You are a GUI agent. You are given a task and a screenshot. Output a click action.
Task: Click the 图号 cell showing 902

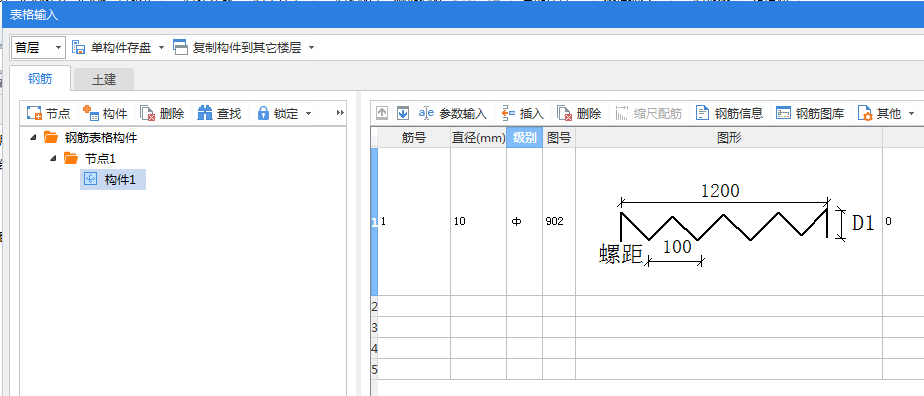click(x=559, y=222)
